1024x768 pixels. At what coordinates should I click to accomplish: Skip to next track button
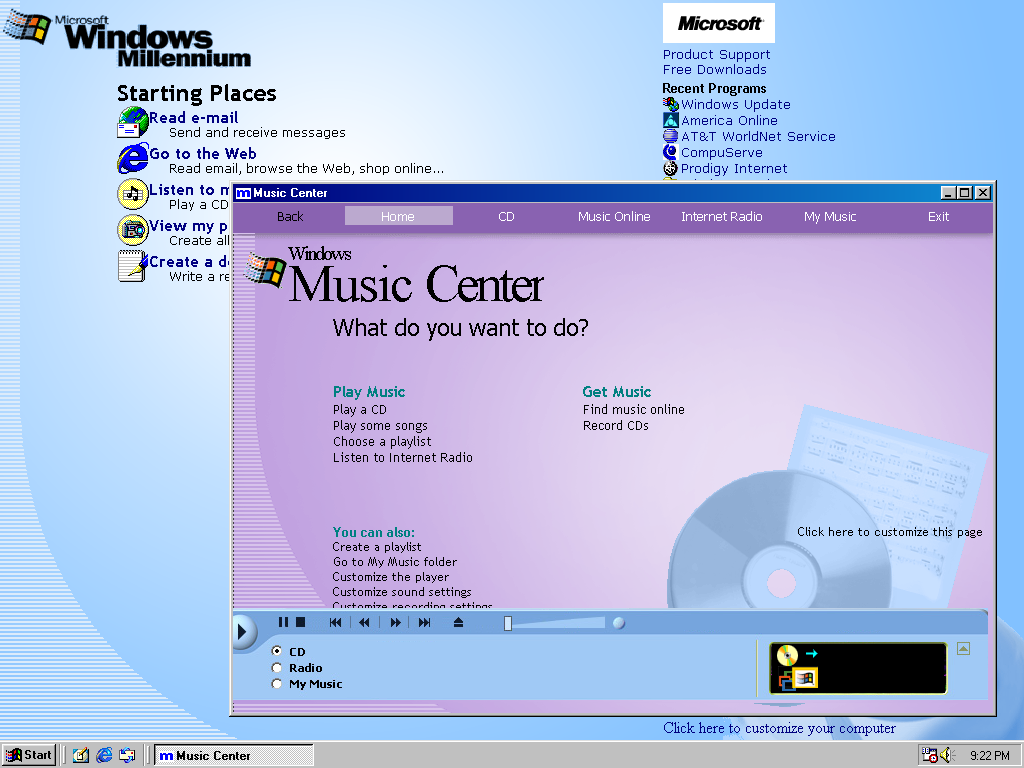click(x=424, y=622)
